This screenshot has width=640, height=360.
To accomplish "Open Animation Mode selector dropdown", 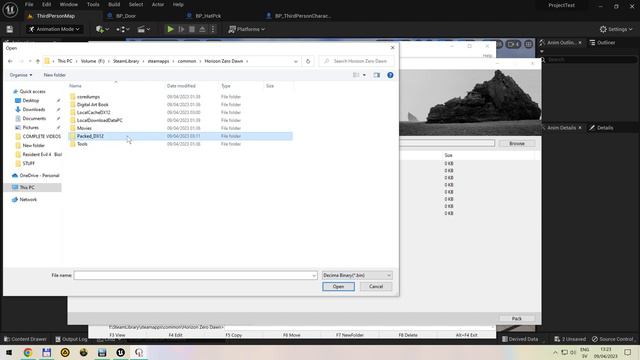I will coord(54,29).
